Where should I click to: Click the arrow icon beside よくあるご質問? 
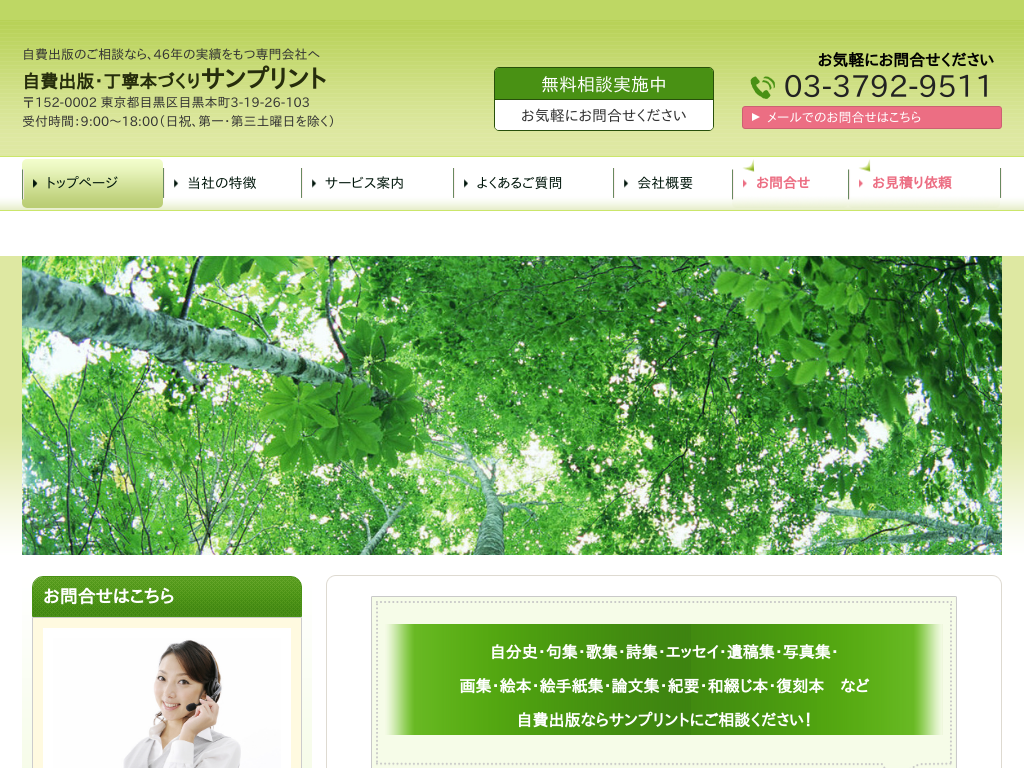(x=466, y=183)
